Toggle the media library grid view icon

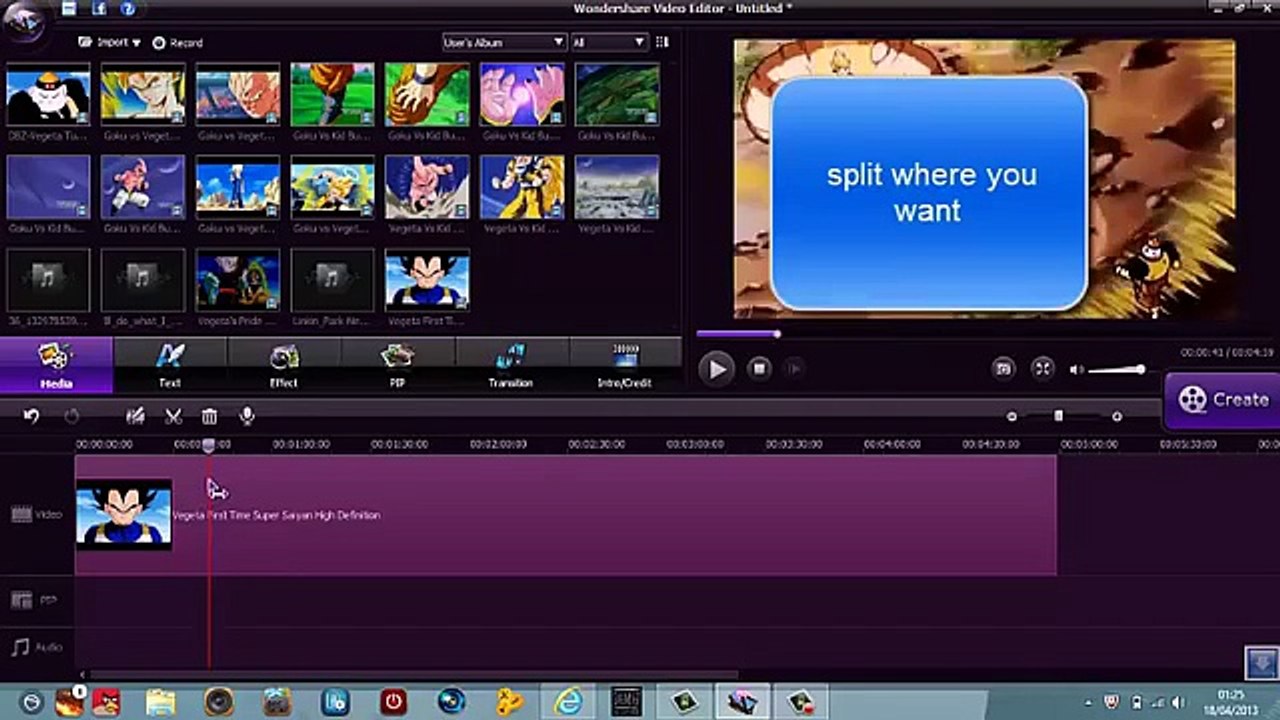pos(662,42)
